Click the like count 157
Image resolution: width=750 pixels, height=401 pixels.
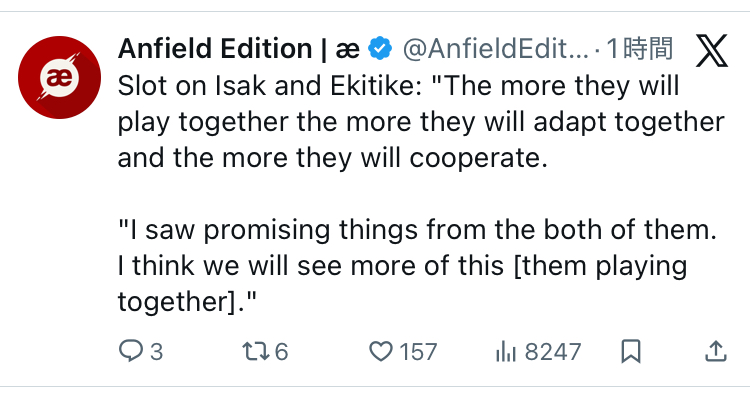pyautogui.click(x=418, y=351)
